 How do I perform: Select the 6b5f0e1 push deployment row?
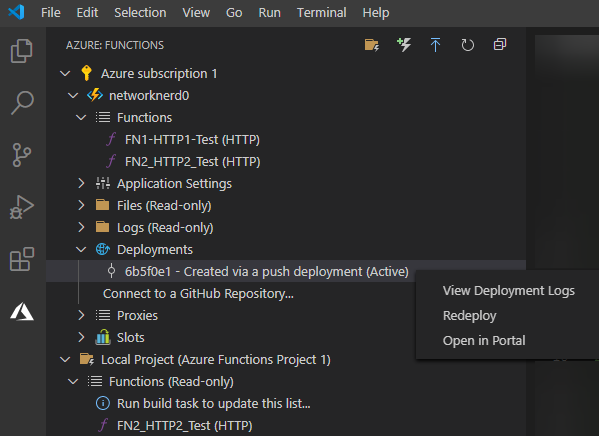click(286, 271)
